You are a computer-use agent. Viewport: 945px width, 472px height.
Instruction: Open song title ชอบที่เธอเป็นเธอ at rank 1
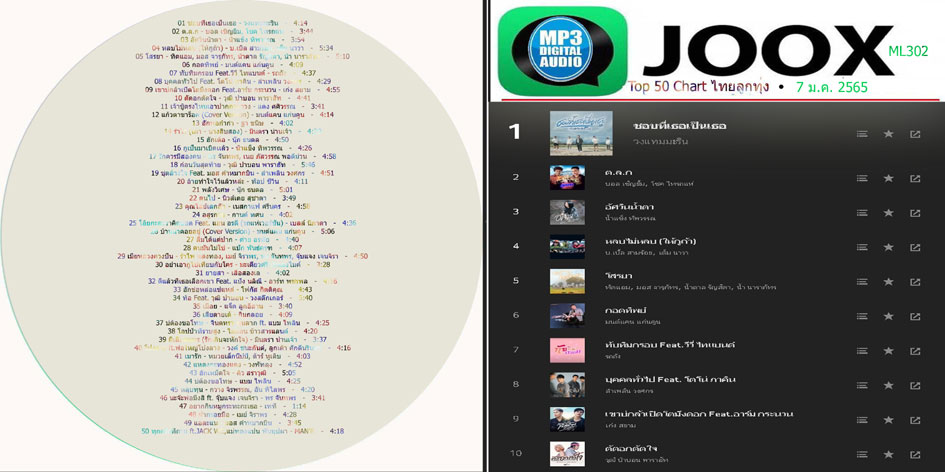[680, 125]
